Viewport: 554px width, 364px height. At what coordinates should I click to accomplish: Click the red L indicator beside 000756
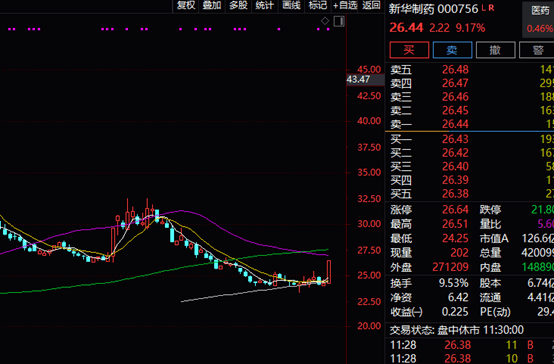(484, 7)
